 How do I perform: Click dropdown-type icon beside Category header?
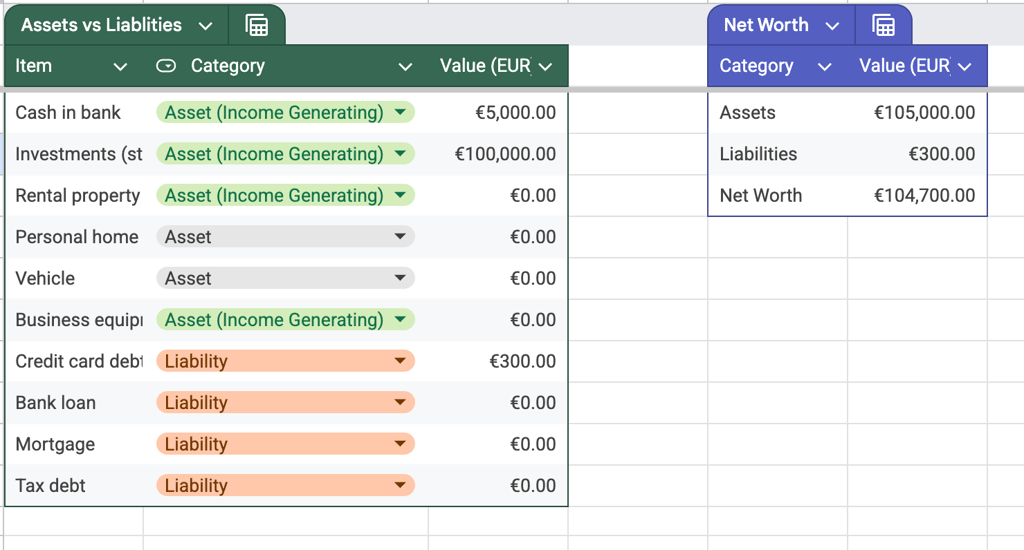[166, 66]
